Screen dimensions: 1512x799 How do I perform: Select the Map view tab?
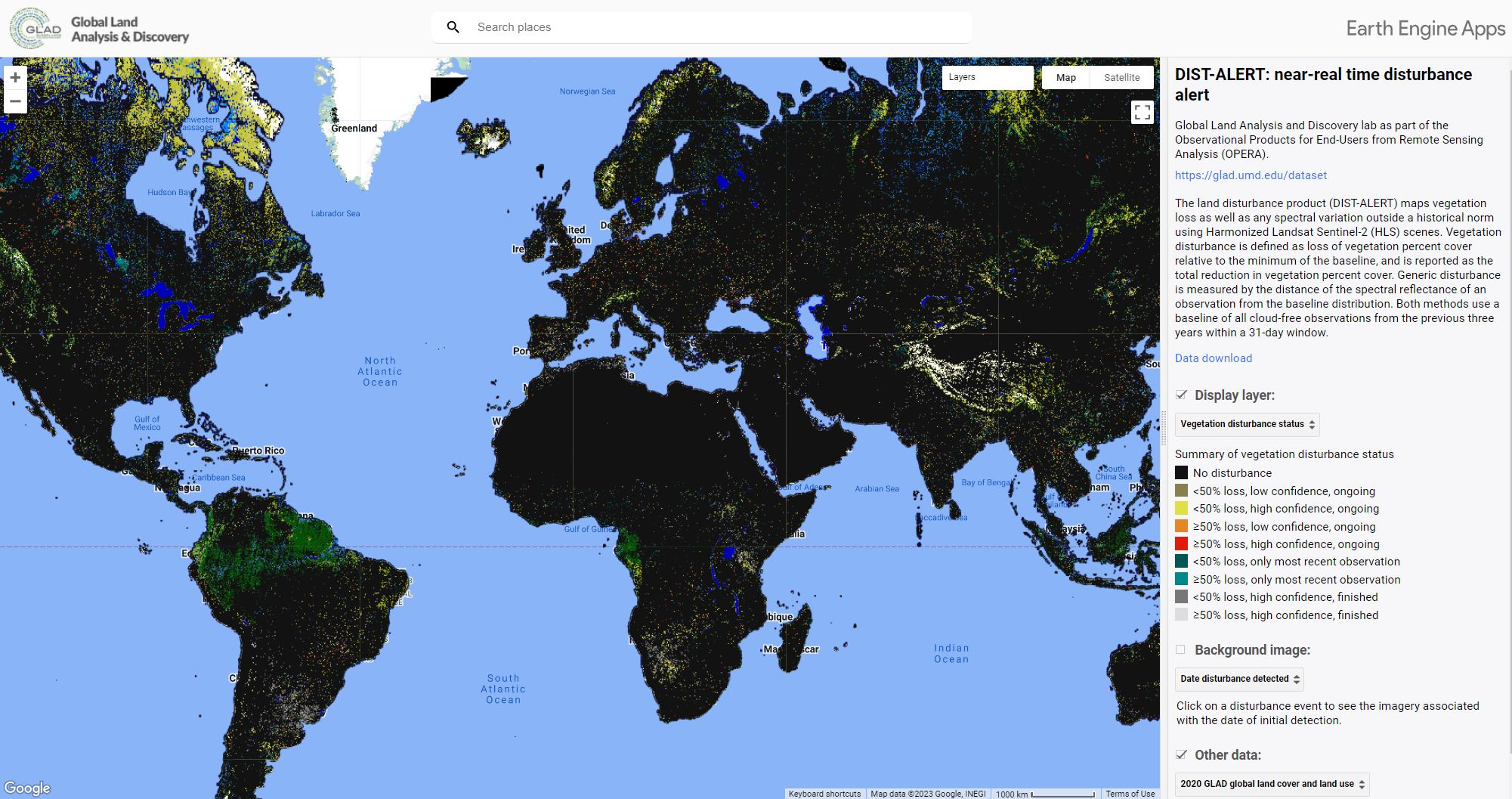coord(1065,77)
